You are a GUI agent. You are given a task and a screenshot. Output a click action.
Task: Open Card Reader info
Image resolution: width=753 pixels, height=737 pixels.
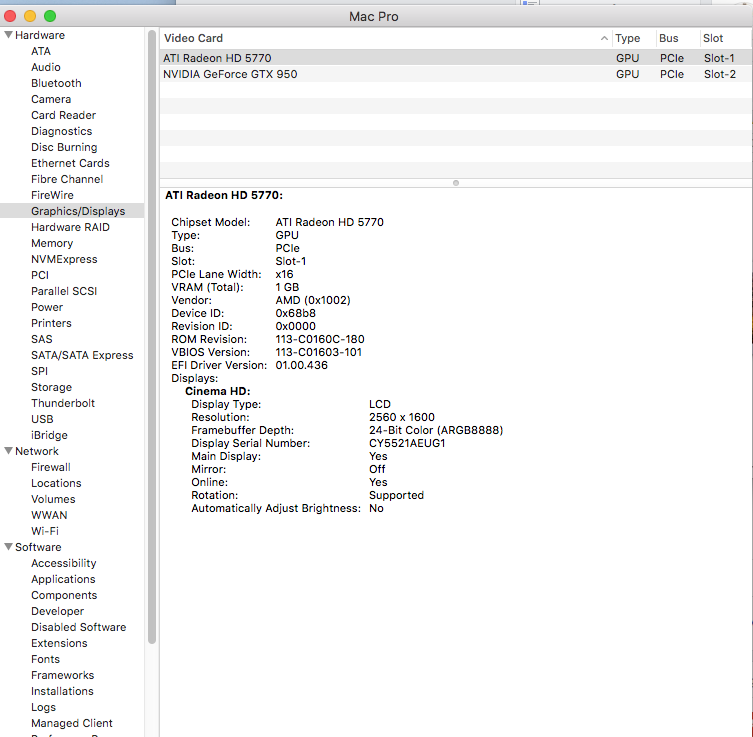(x=63, y=115)
